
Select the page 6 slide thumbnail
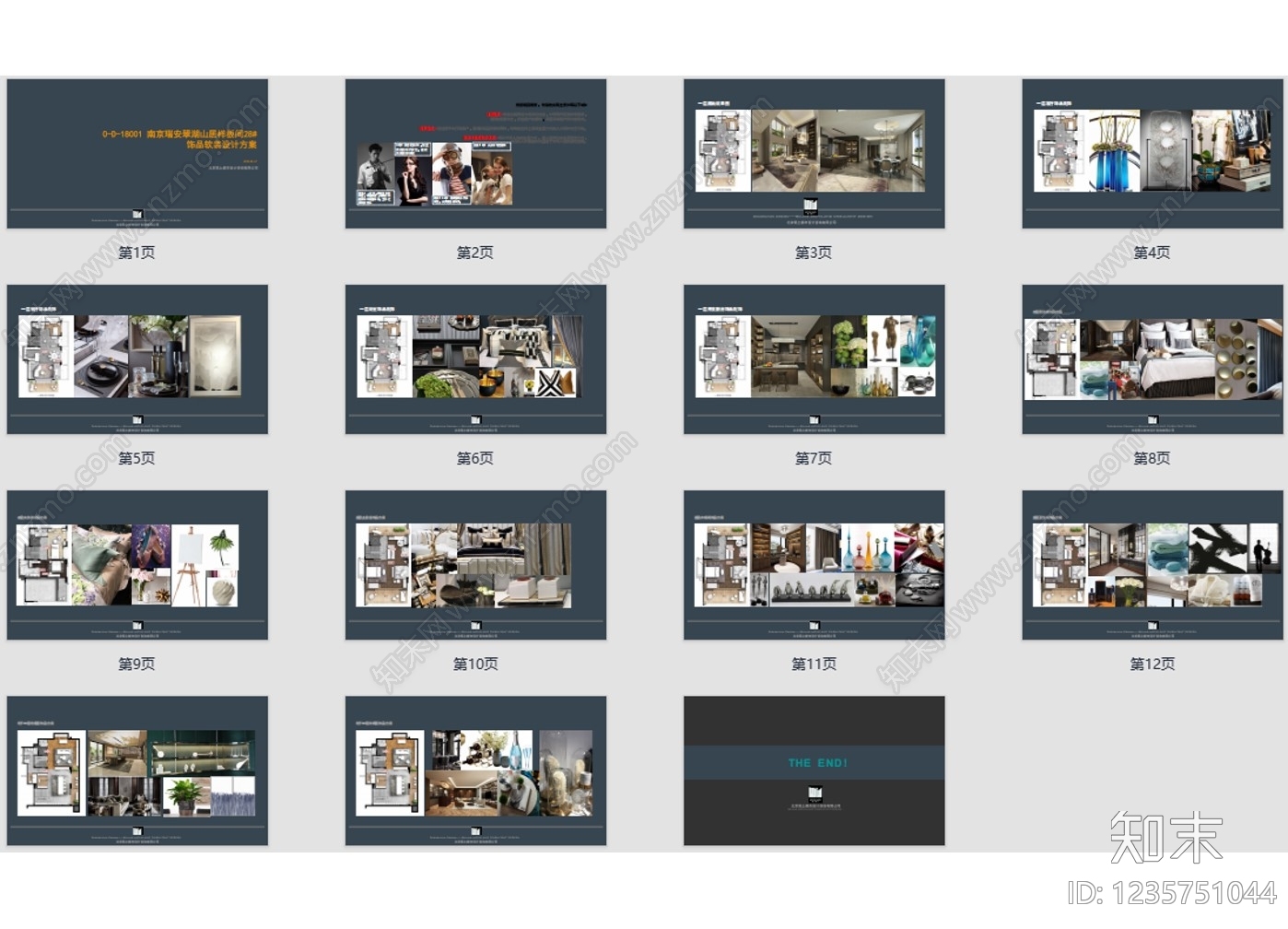point(475,359)
